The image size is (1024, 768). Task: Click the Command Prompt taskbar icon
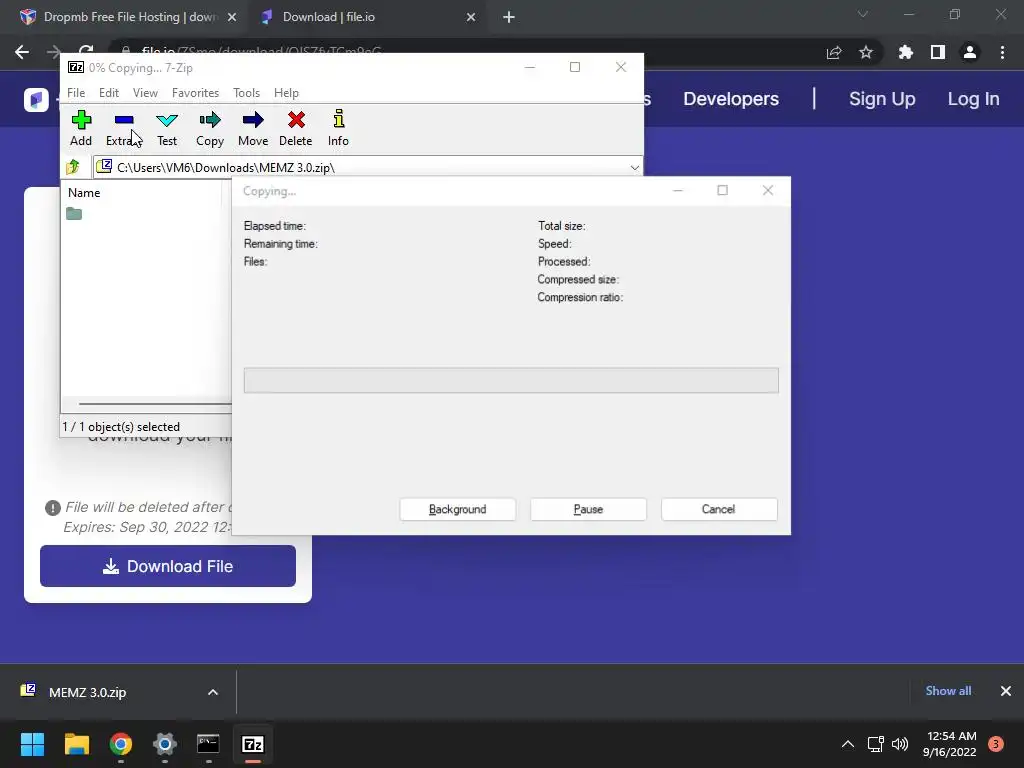click(x=208, y=744)
